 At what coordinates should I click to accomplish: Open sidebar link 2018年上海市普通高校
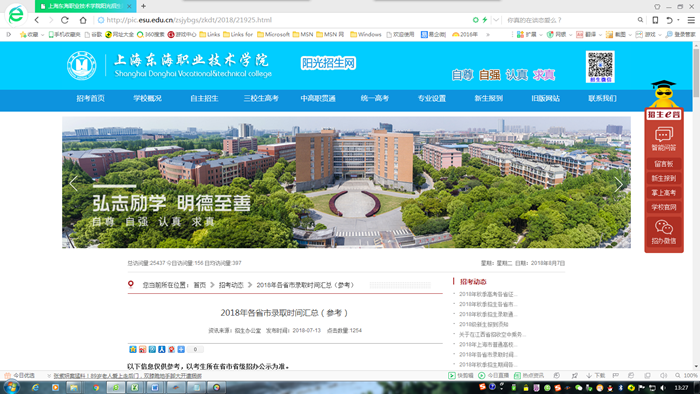tap(488, 344)
